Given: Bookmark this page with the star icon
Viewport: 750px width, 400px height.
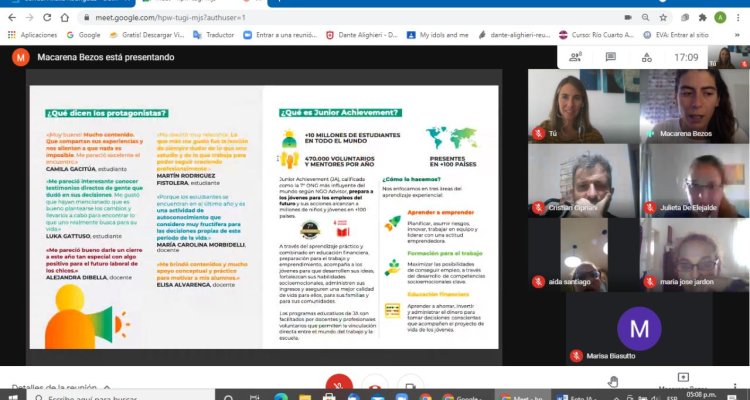Looking at the screenshot, I should point(663,18).
